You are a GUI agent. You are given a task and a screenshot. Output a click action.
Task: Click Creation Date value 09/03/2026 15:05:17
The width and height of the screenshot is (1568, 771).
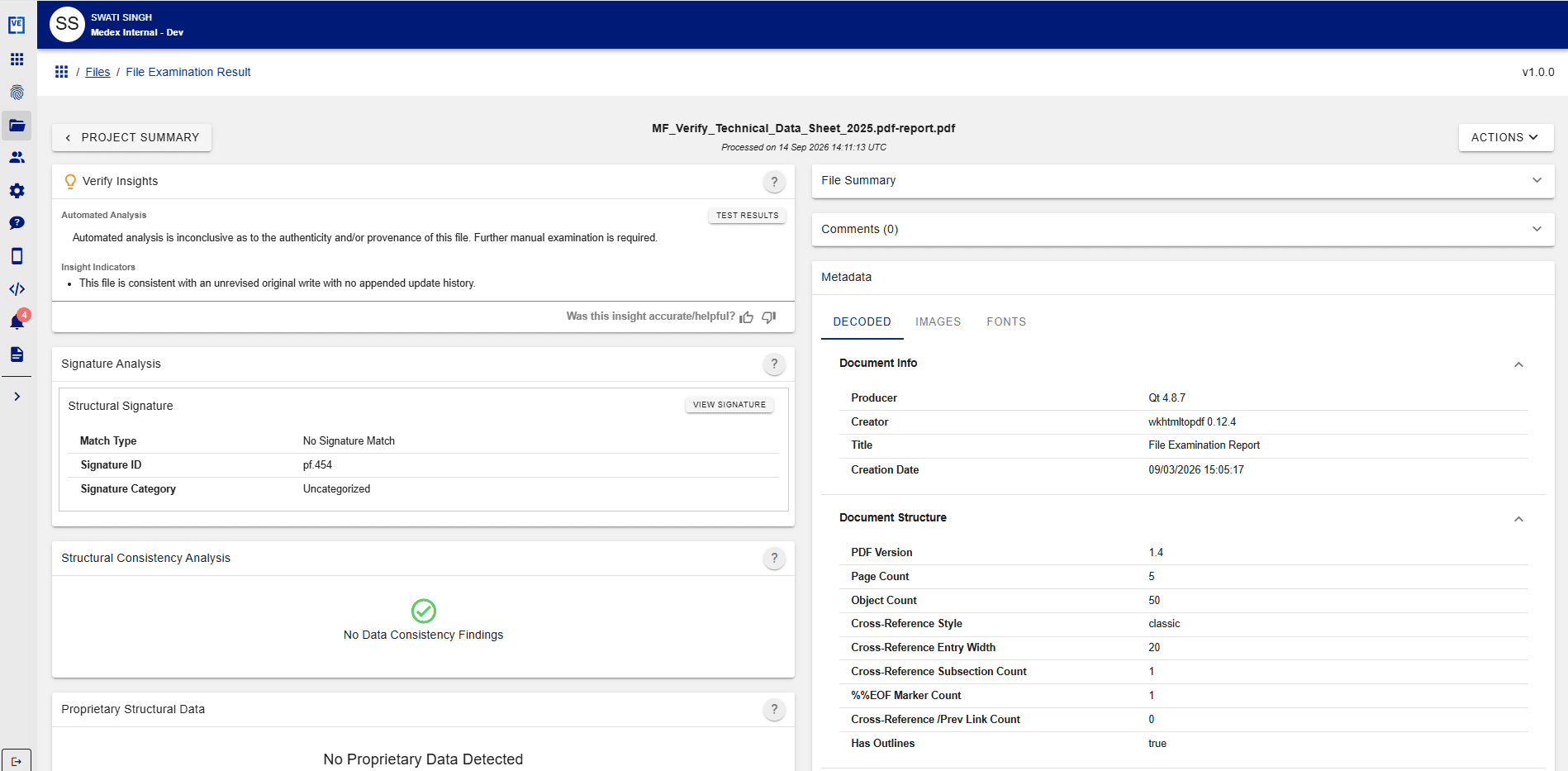pyautogui.click(x=1195, y=469)
